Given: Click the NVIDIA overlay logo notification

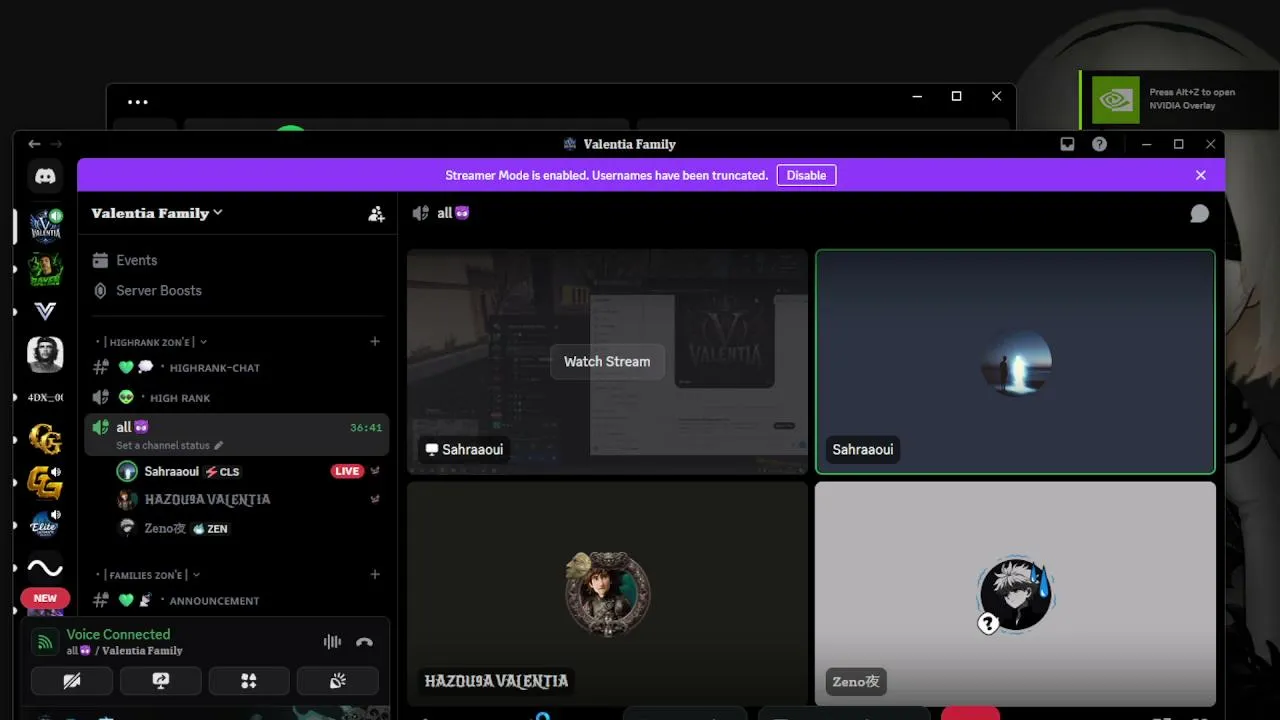Looking at the screenshot, I should point(1116,99).
